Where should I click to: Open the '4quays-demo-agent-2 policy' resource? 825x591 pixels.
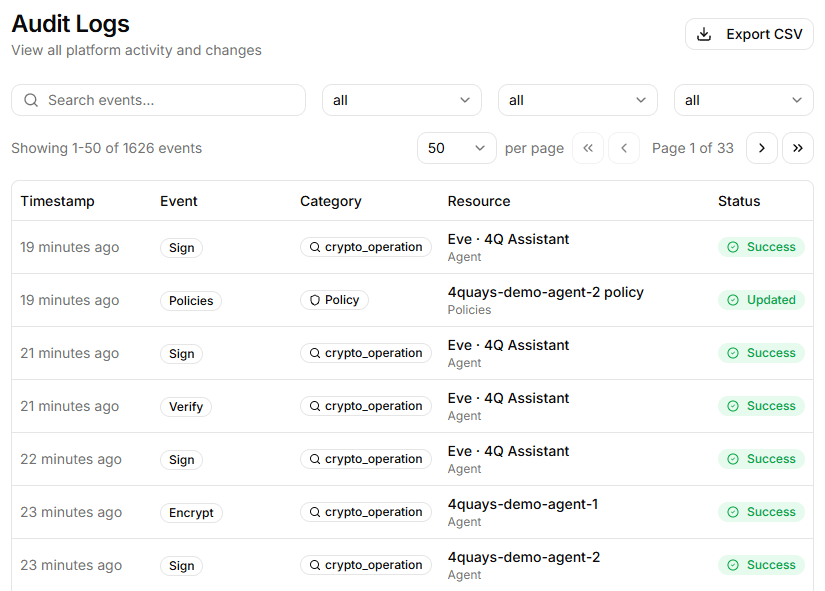[546, 292]
